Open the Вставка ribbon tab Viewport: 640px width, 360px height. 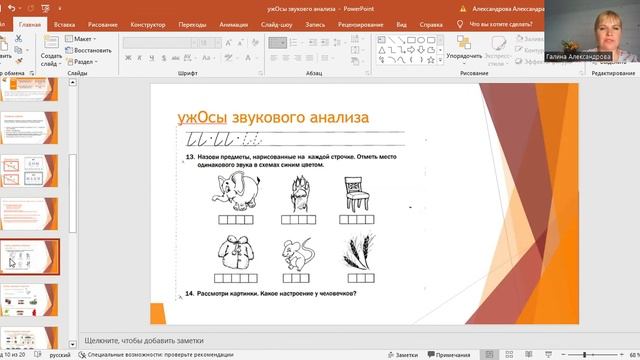(64, 24)
